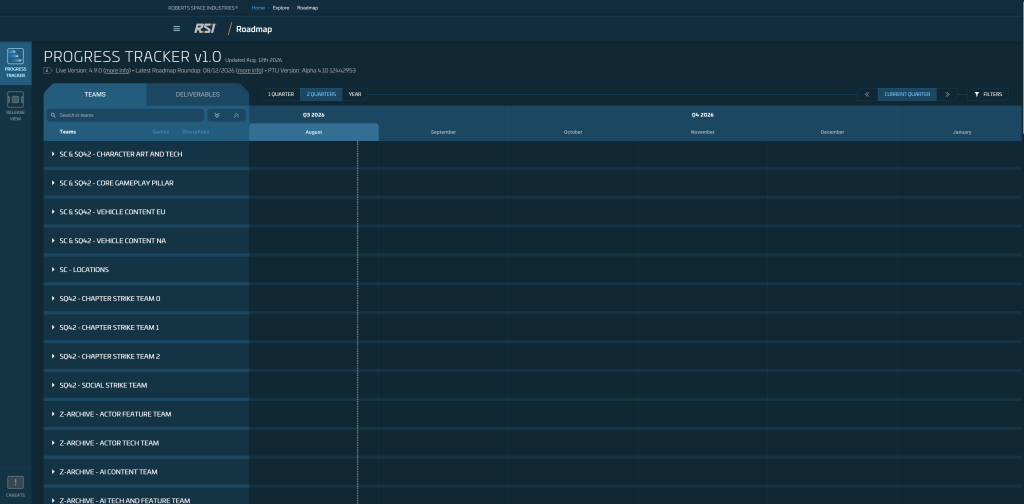Group by the Disciplines column header

click(195, 132)
